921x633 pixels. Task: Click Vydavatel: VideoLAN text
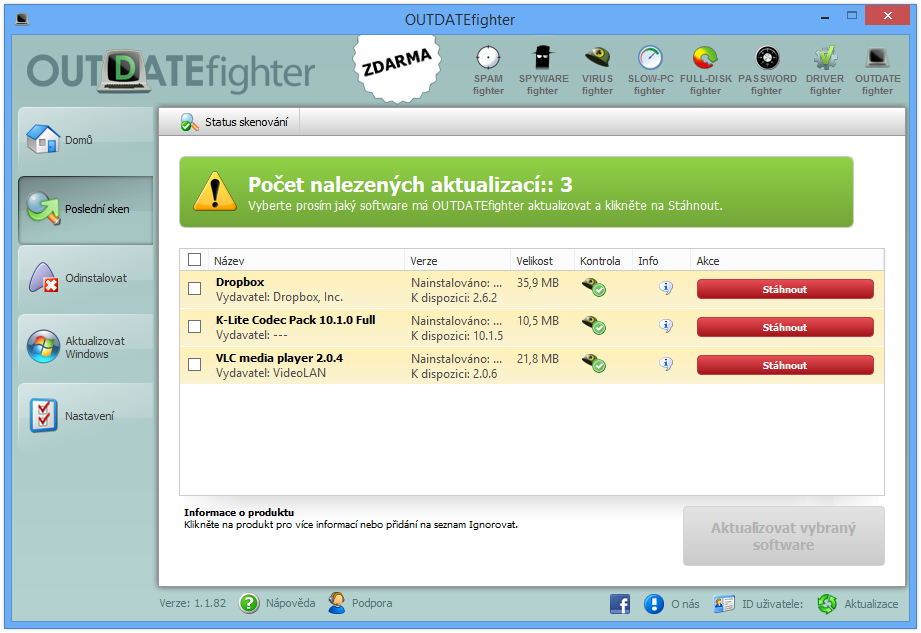(271, 373)
